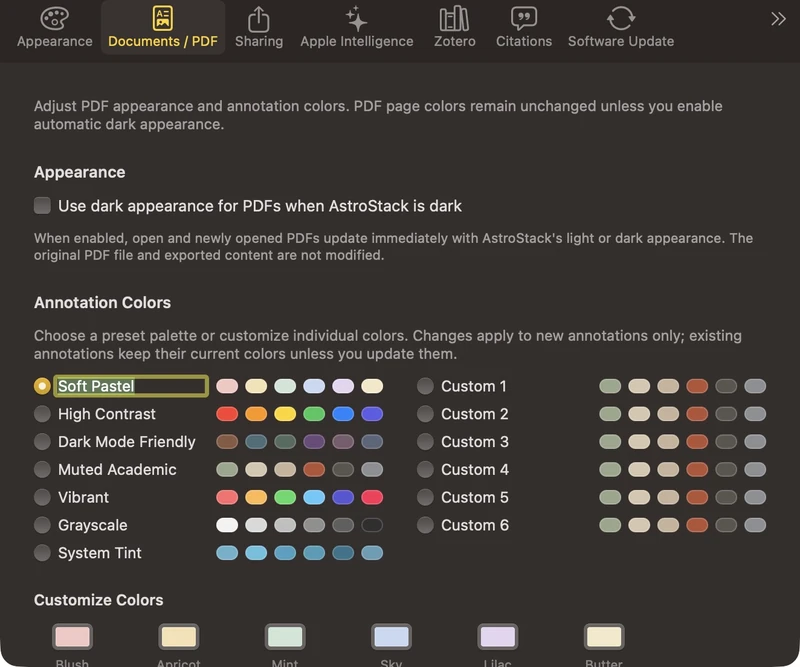
Task: Open the Sharing preferences icon
Action: tap(259, 18)
